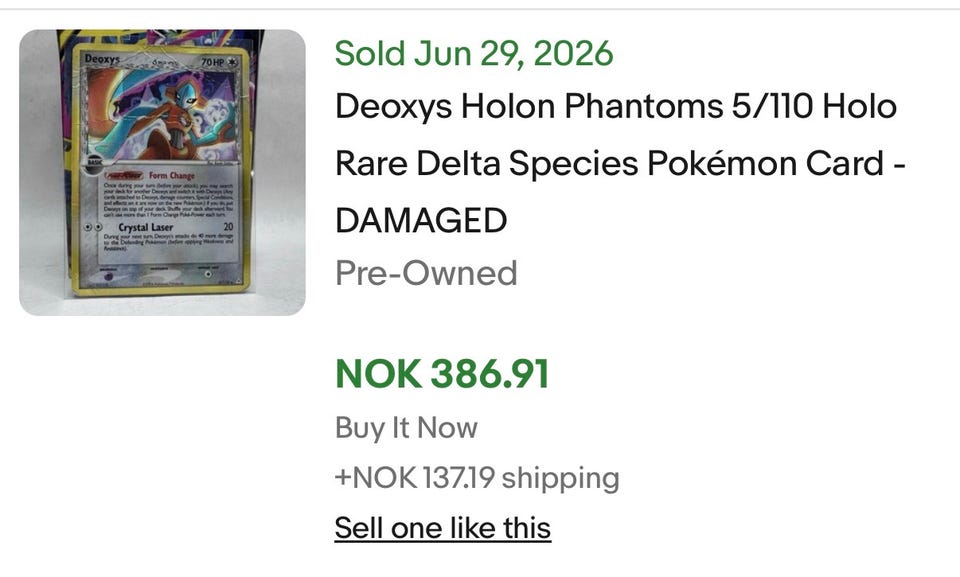Click the weakness energy symbol at card bottom
The image size is (960, 577).
click(x=109, y=277)
